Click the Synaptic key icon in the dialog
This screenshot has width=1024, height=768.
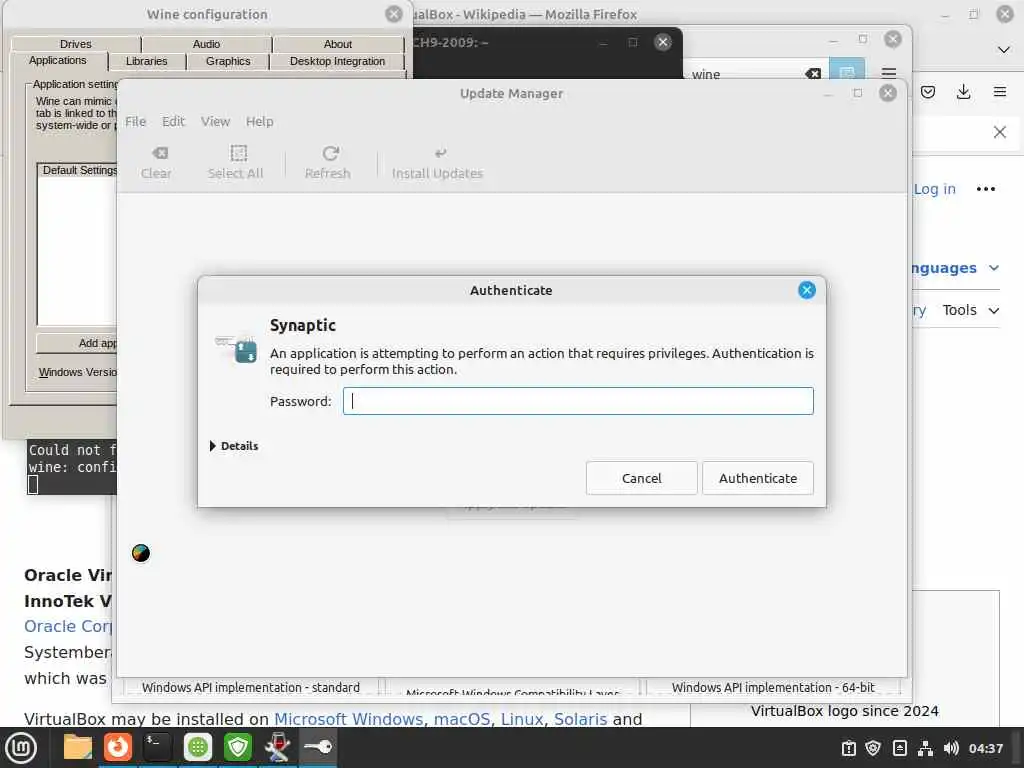point(236,349)
